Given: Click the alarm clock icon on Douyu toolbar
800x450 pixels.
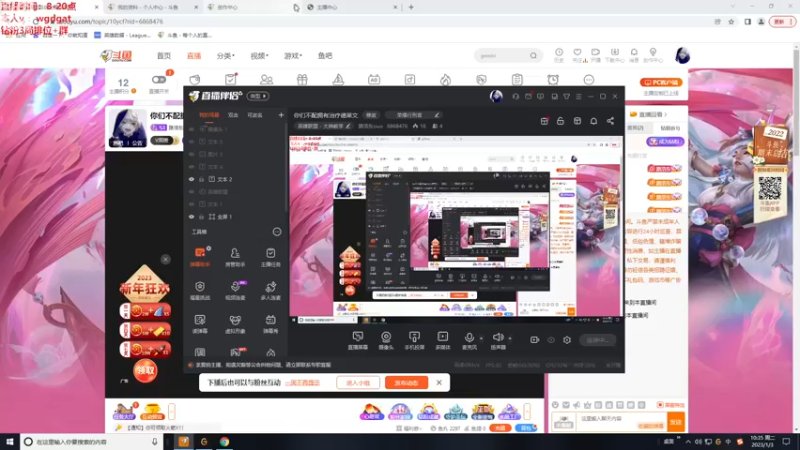Looking at the screenshot, I should 553,80.
